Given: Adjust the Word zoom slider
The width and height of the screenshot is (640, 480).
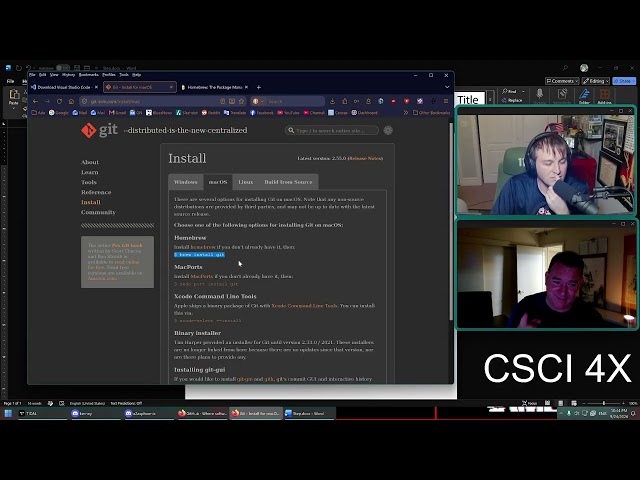Looking at the screenshot, I should click(x=604, y=403).
